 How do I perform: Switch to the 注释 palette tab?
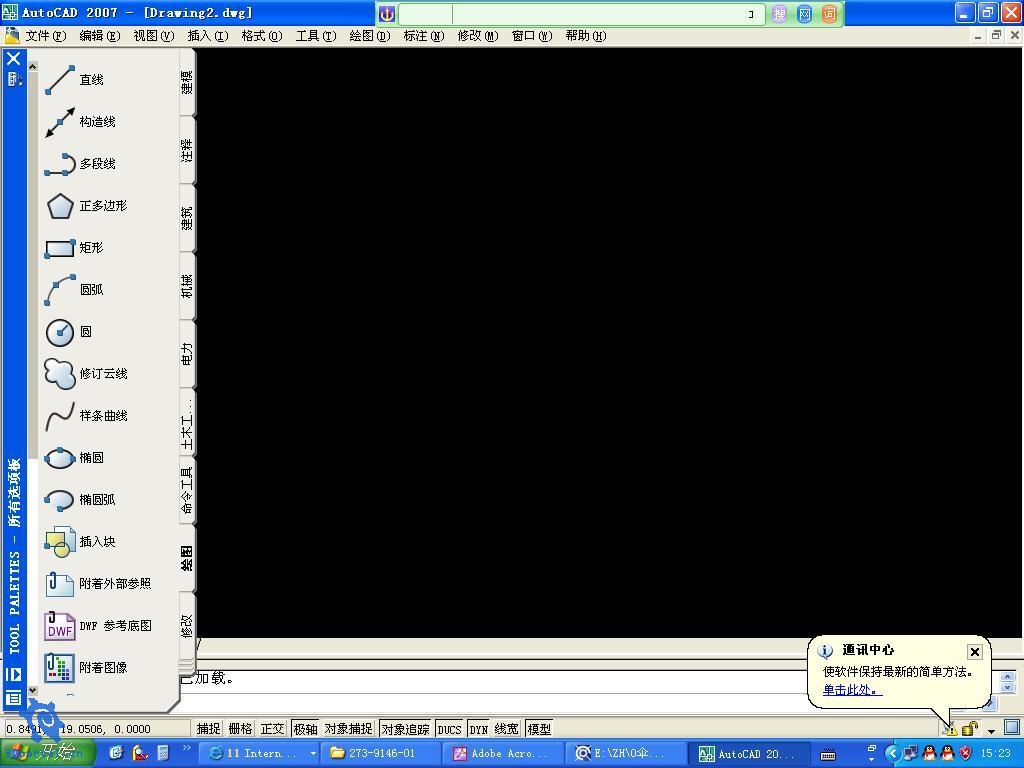pos(187,150)
